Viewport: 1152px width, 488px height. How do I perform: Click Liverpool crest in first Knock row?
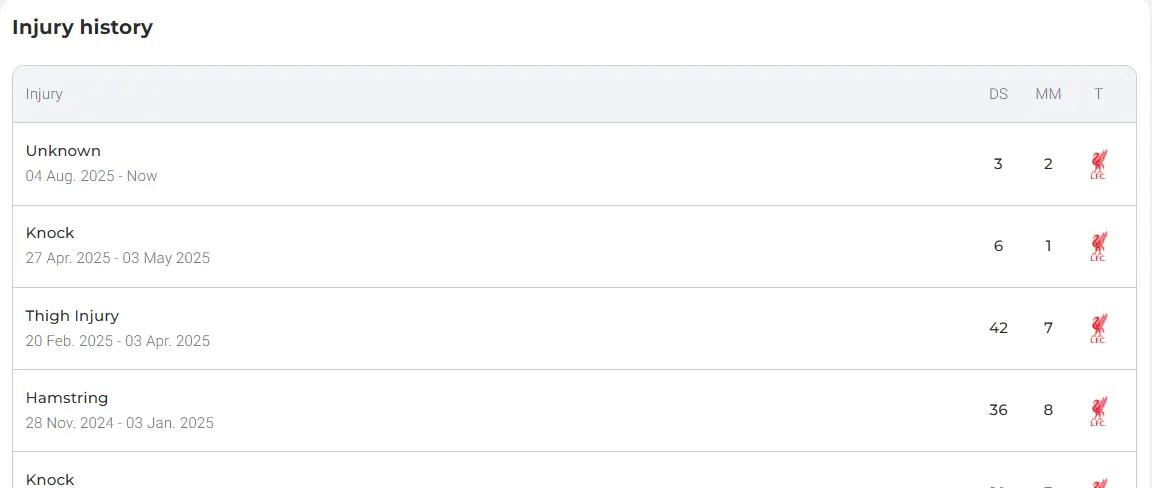(x=1098, y=247)
